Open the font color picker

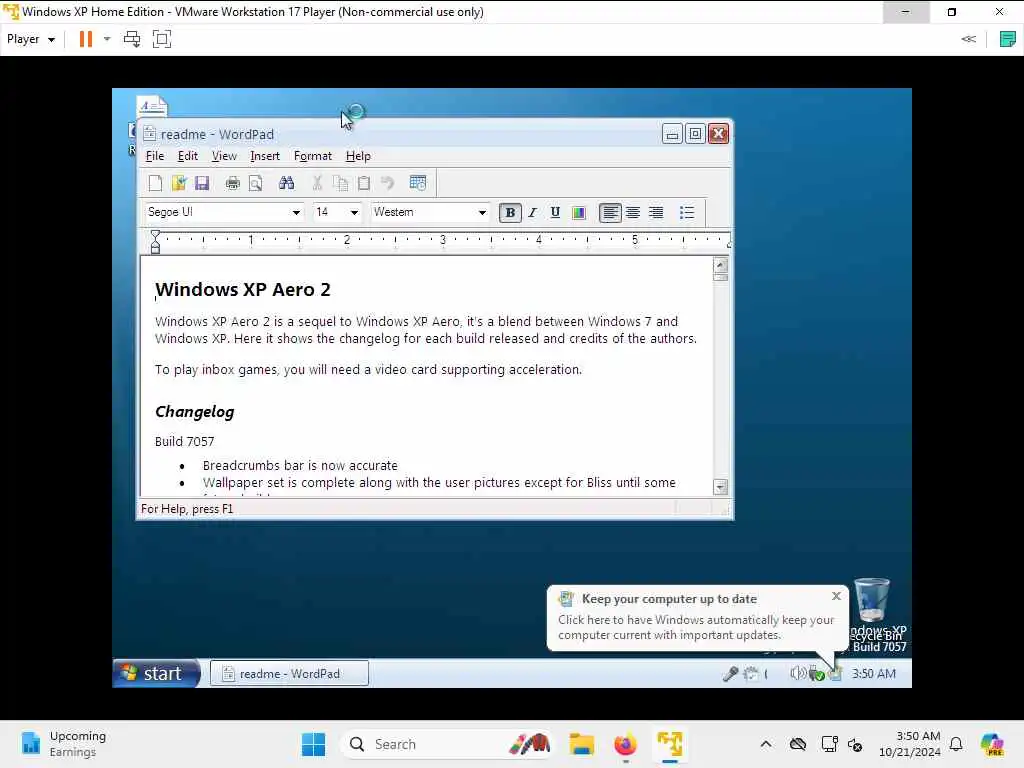point(579,213)
